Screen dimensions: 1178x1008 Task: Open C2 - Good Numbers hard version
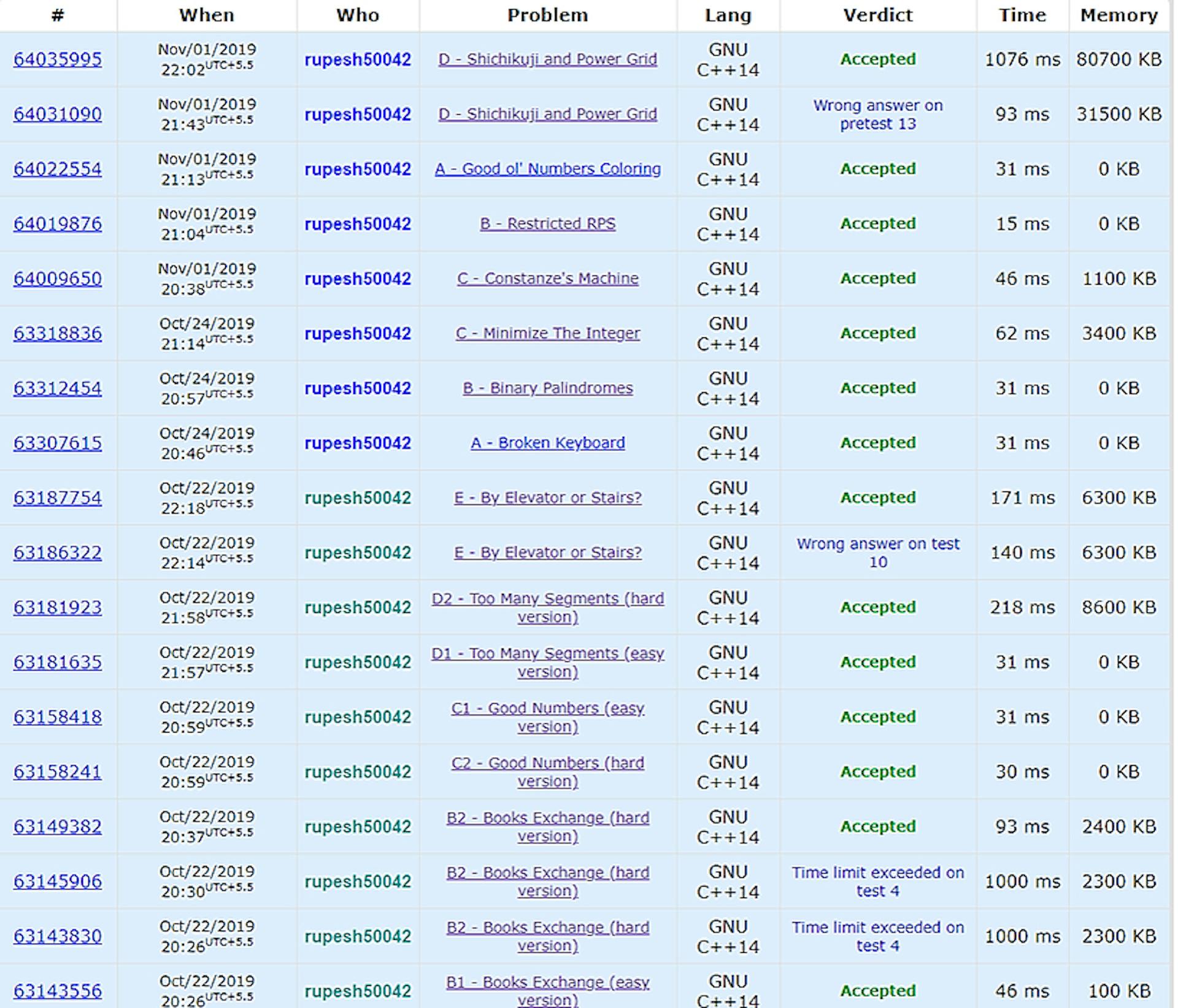548,772
